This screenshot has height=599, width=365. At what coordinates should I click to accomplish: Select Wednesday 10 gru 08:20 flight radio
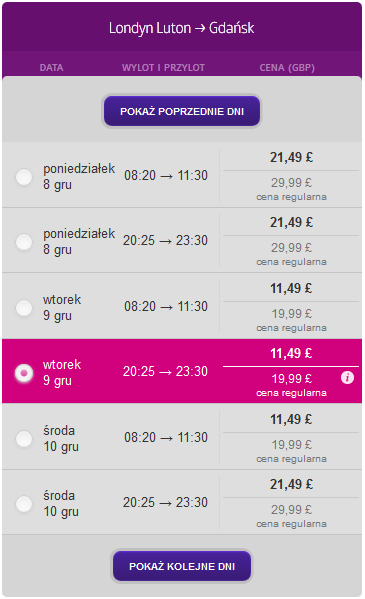(24, 439)
